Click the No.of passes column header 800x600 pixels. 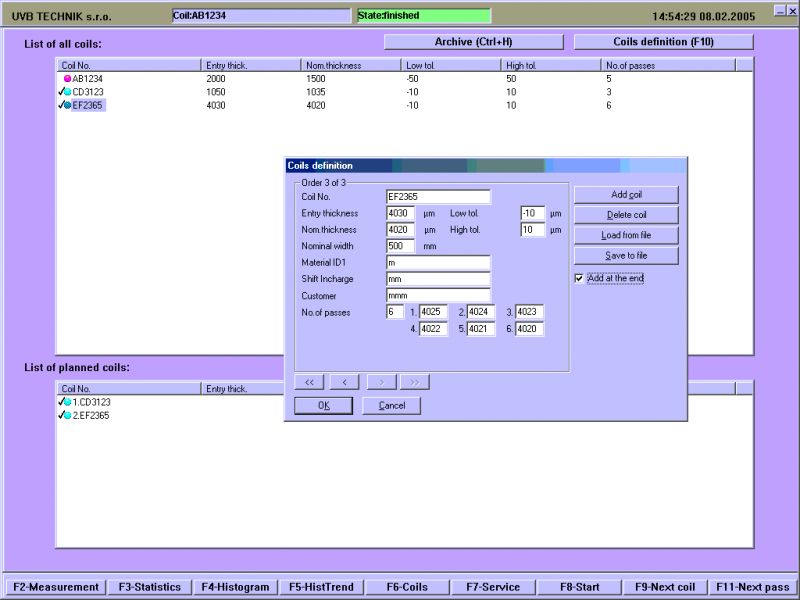click(x=667, y=65)
